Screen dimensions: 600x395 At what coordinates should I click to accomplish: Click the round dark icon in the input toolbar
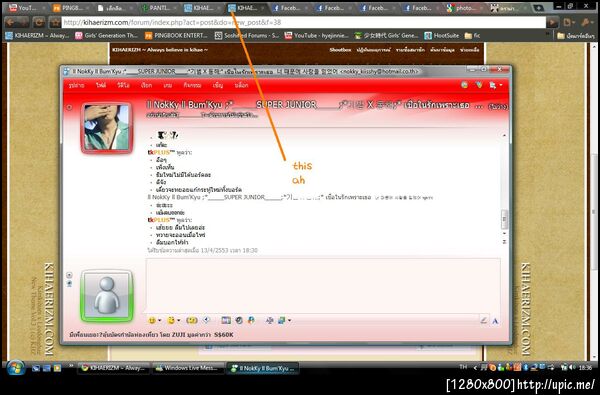pyautogui.click(x=239, y=320)
